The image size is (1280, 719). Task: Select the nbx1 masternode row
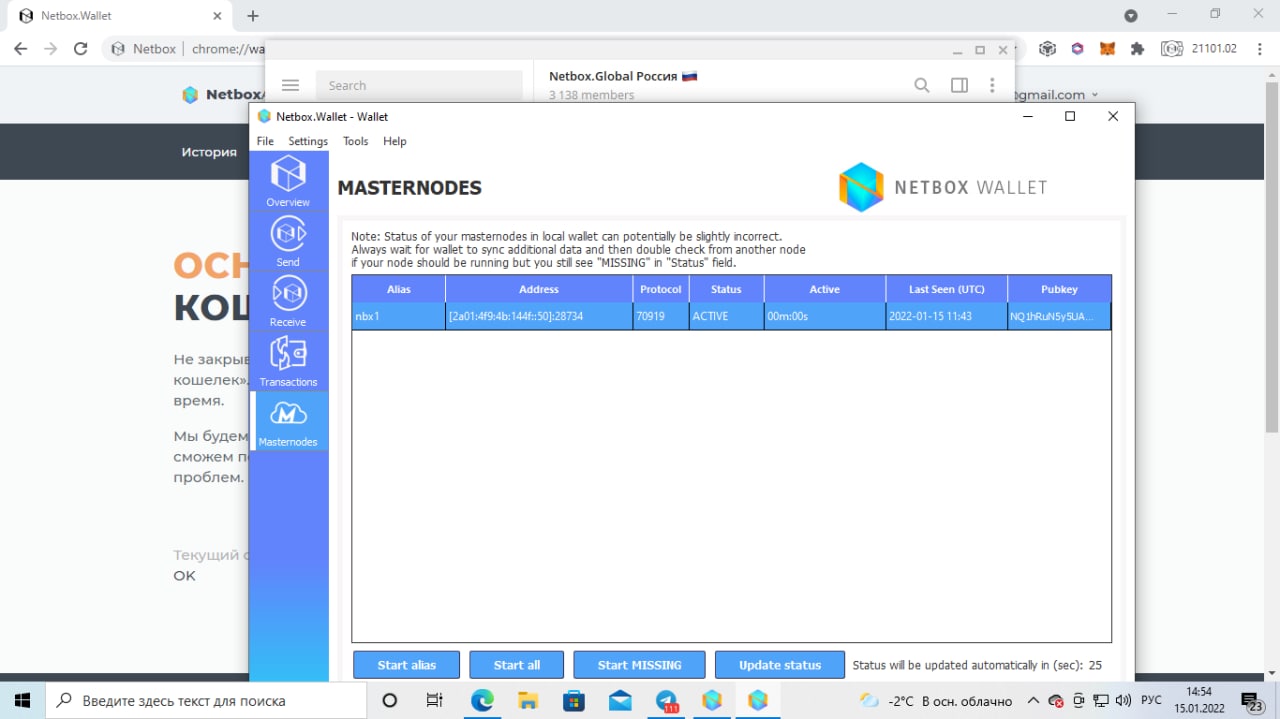(x=731, y=316)
